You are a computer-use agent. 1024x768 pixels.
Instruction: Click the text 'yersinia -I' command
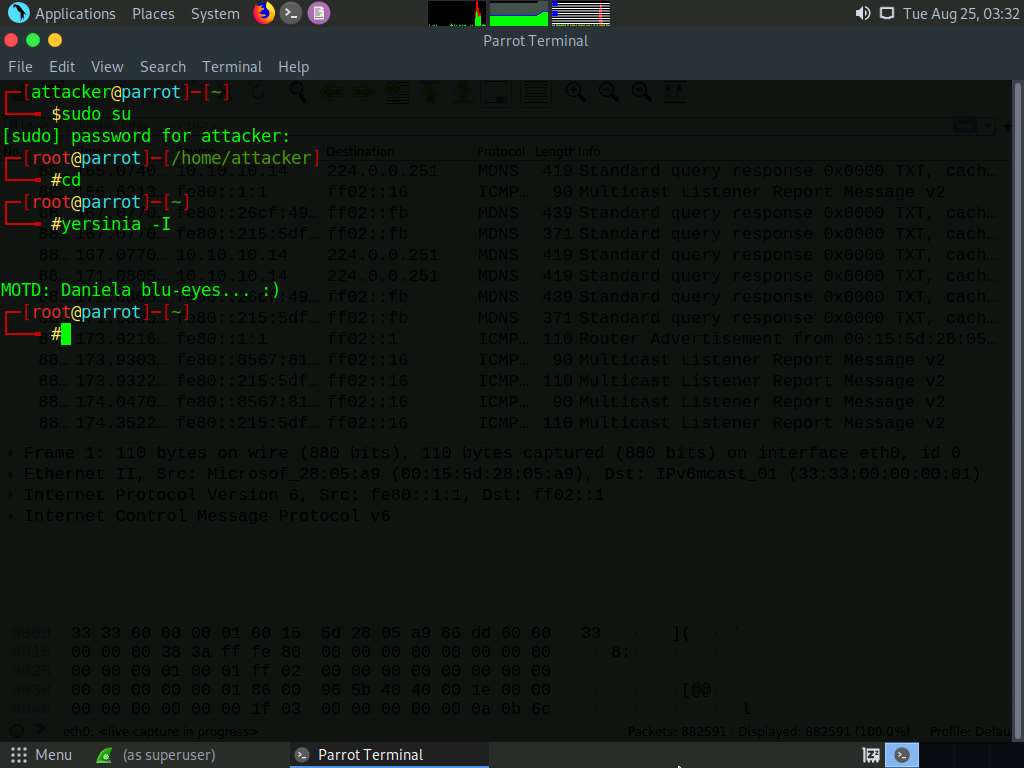click(x=116, y=224)
